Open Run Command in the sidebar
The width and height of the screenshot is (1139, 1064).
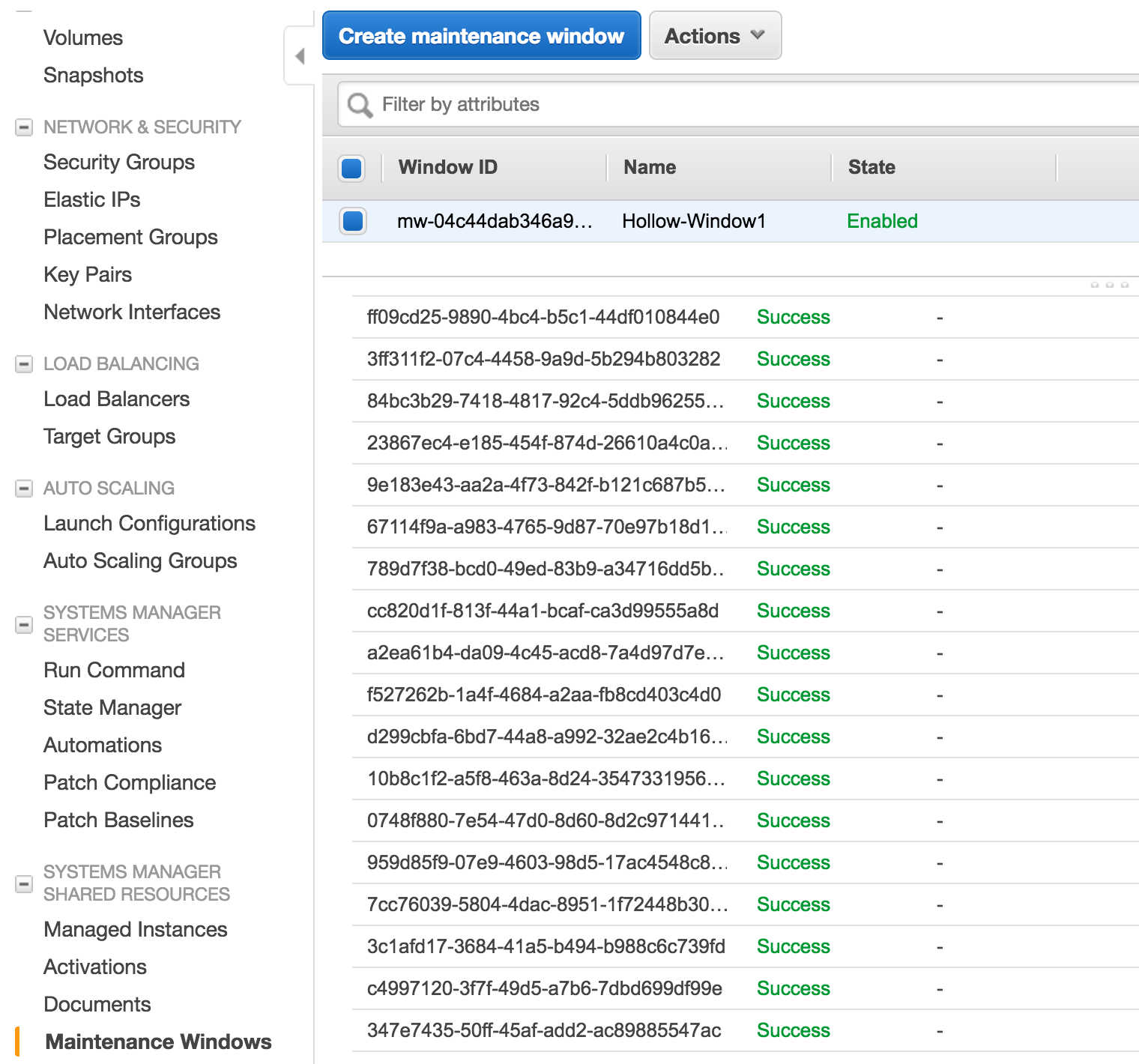pyautogui.click(x=114, y=670)
